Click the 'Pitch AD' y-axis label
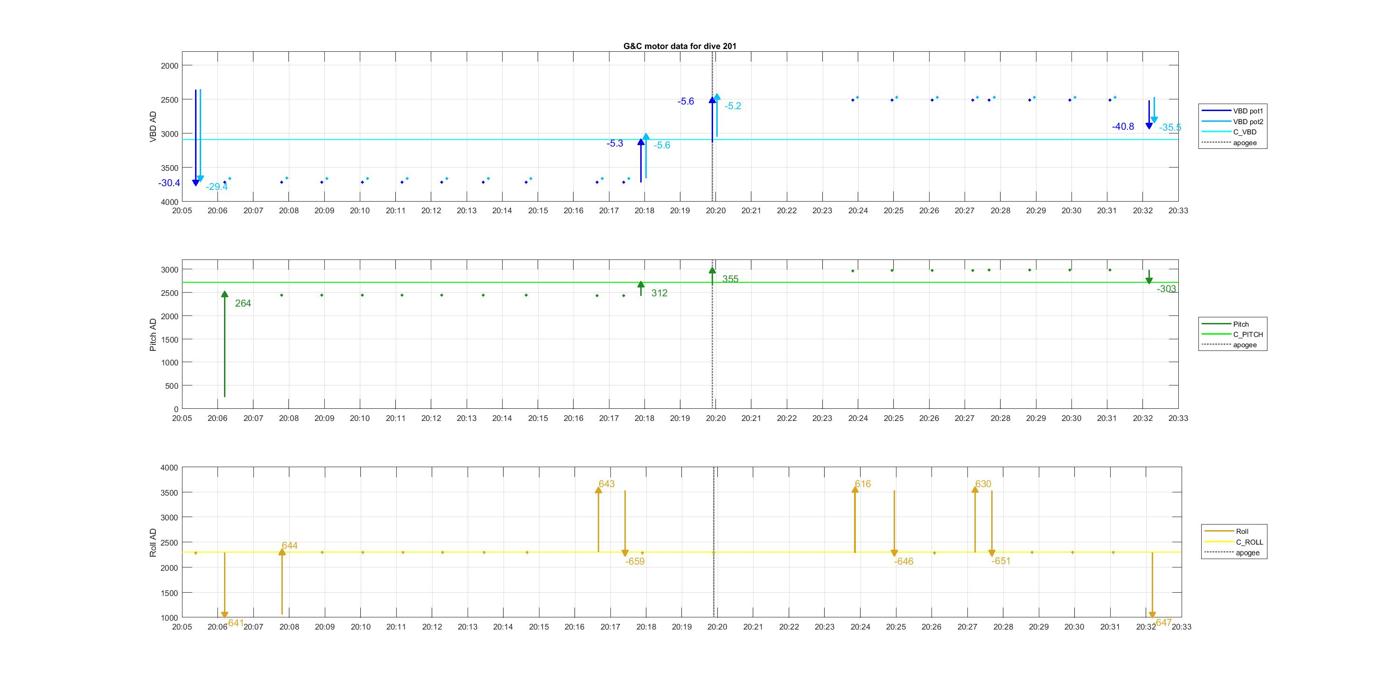1400x693 pixels. click(x=154, y=335)
